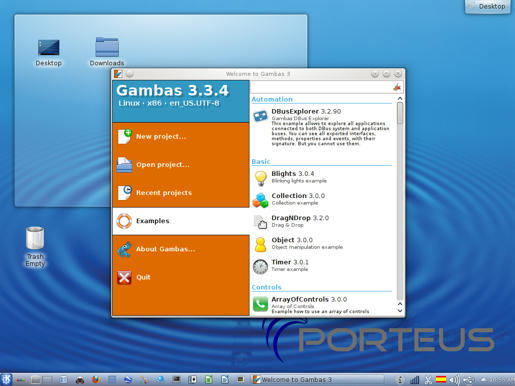This screenshot has width=515, height=386.
Task: Click the About Gambas shrimp mascot icon
Action: point(124,249)
